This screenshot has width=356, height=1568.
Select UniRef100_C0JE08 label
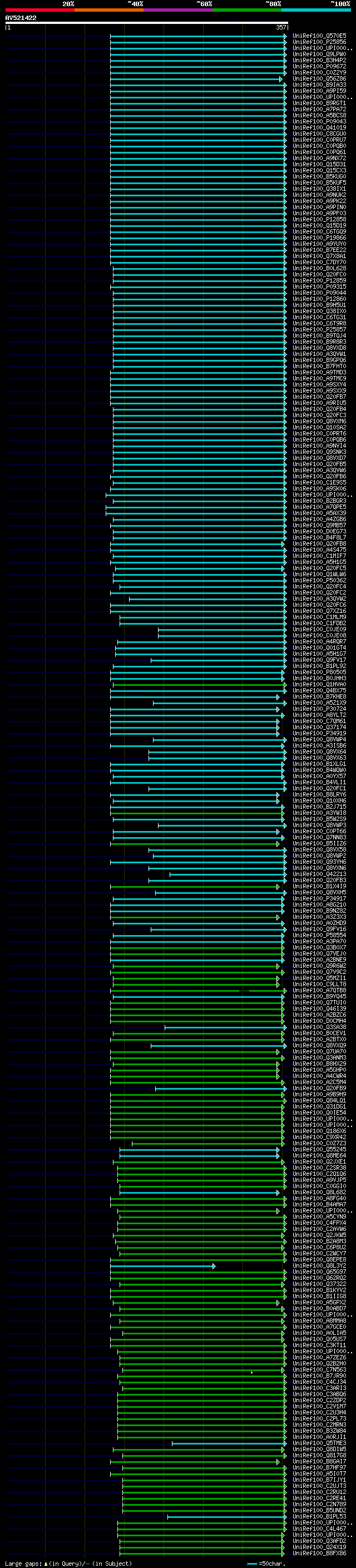pyautogui.click(x=319, y=635)
